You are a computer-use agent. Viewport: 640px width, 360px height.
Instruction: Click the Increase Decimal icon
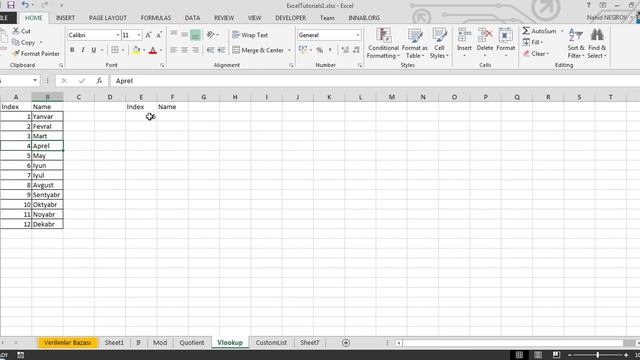pos(345,50)
